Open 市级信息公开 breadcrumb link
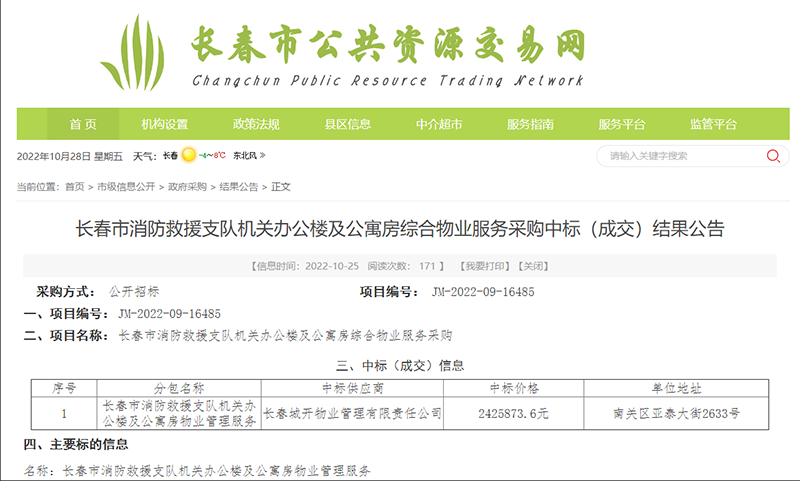 [126, 187]
